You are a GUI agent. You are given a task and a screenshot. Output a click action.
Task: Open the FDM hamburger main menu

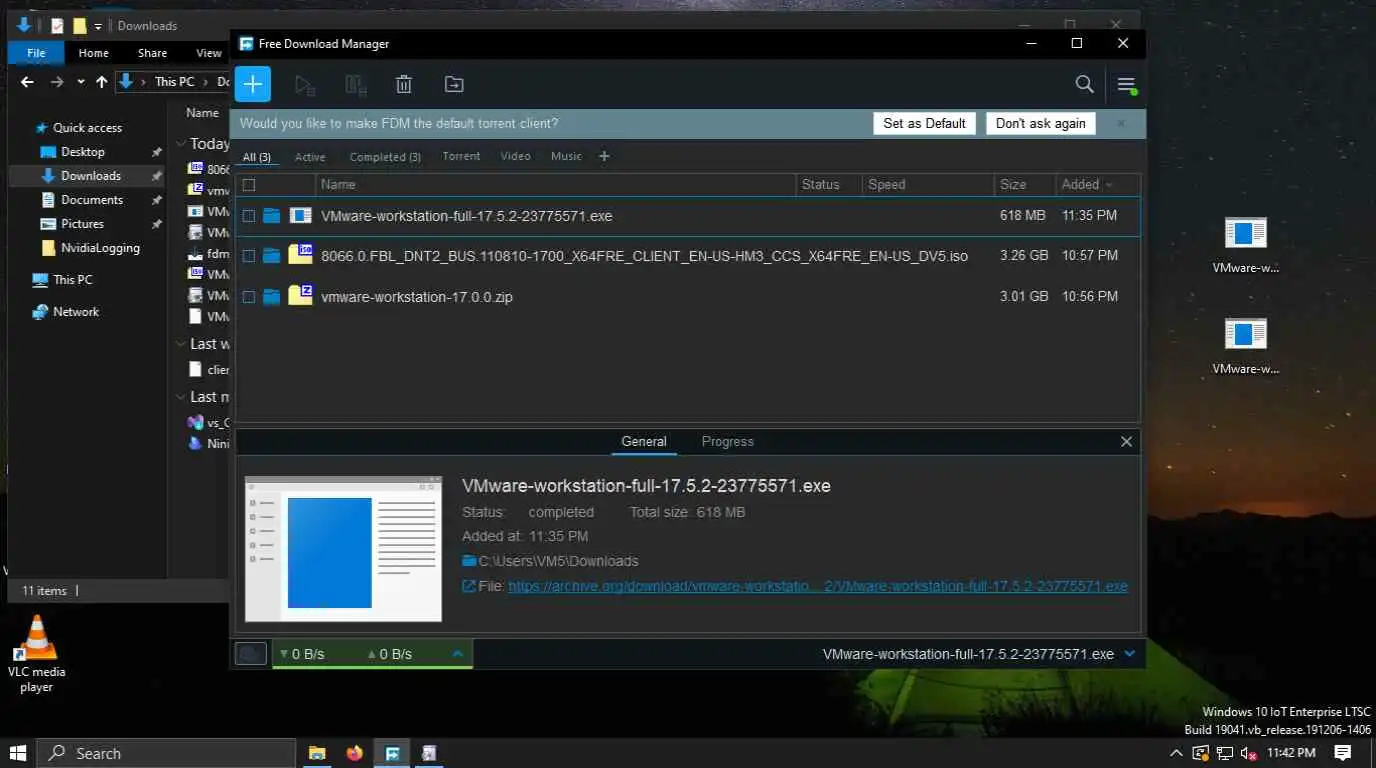tap(1127, 85)
